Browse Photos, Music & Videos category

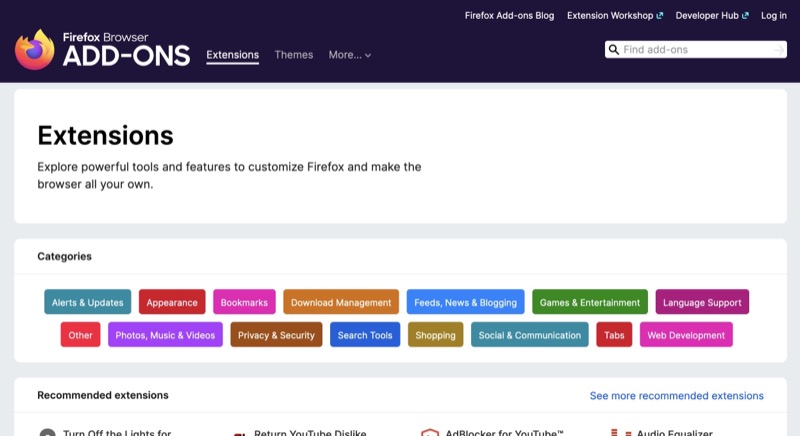165,335
